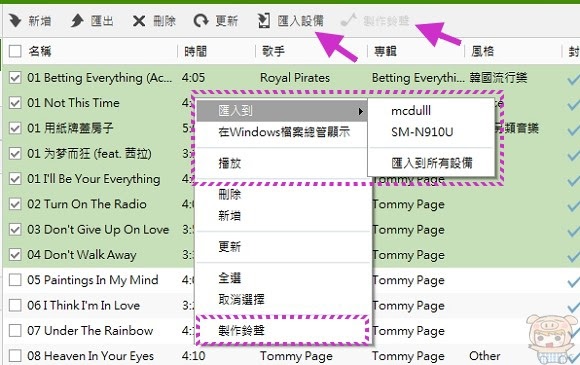The height and width of the screenshot is (365, 580).
Task: Select 播放 (play) in context menu
Action: coord(229,163)
